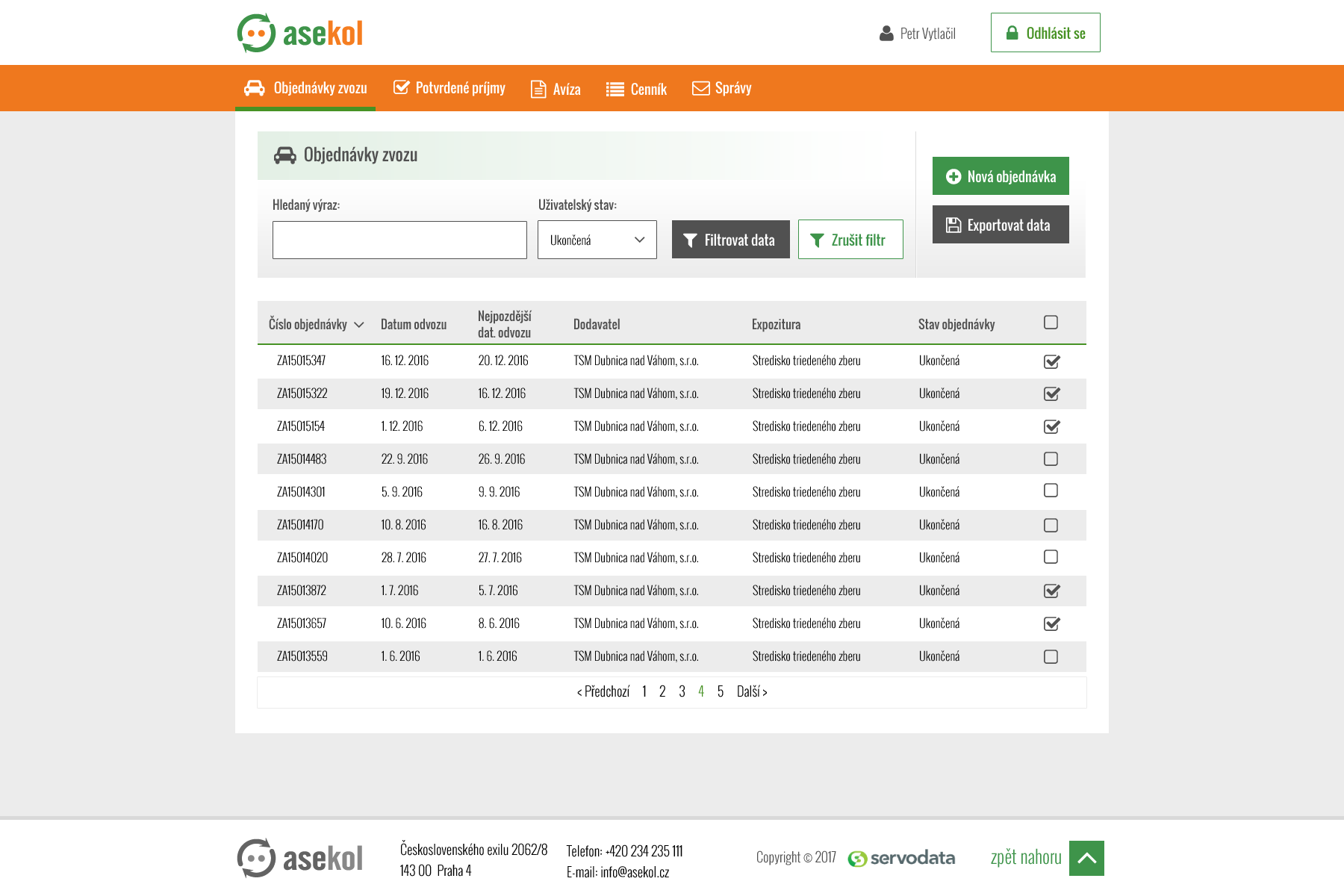Open the Uživatelský stav dropdown showing Ukončená
The height and width of the screenshot is (896, 1344).
click(x=597, y=240)
